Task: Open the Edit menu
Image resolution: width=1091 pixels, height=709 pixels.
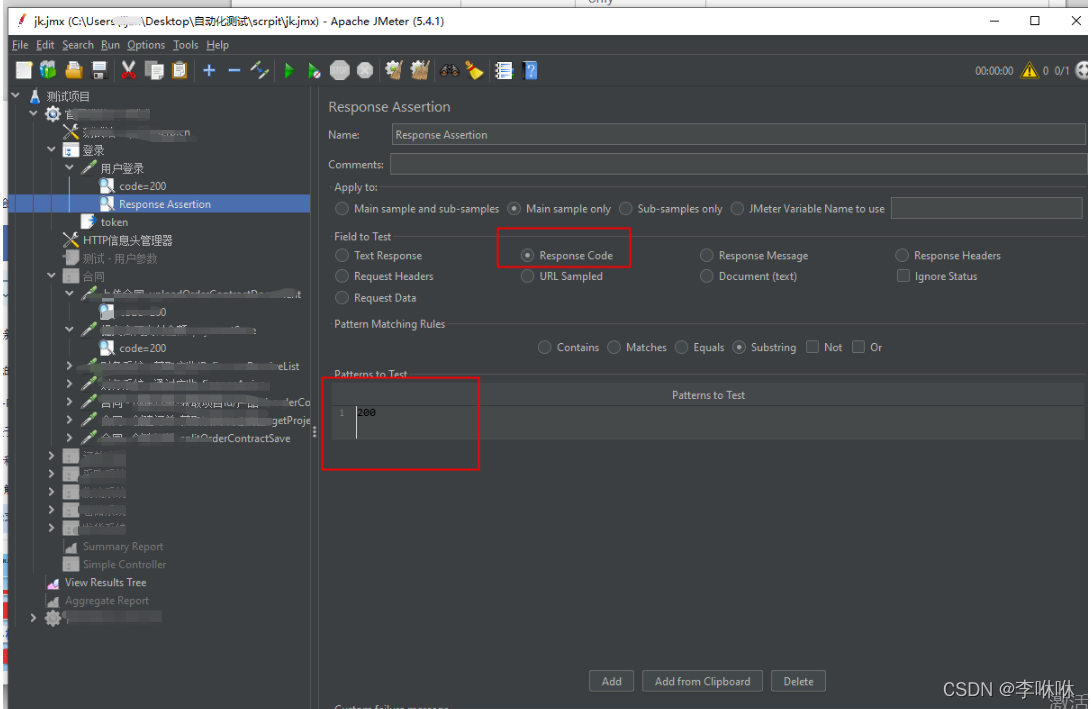Action: pos(45,45)
